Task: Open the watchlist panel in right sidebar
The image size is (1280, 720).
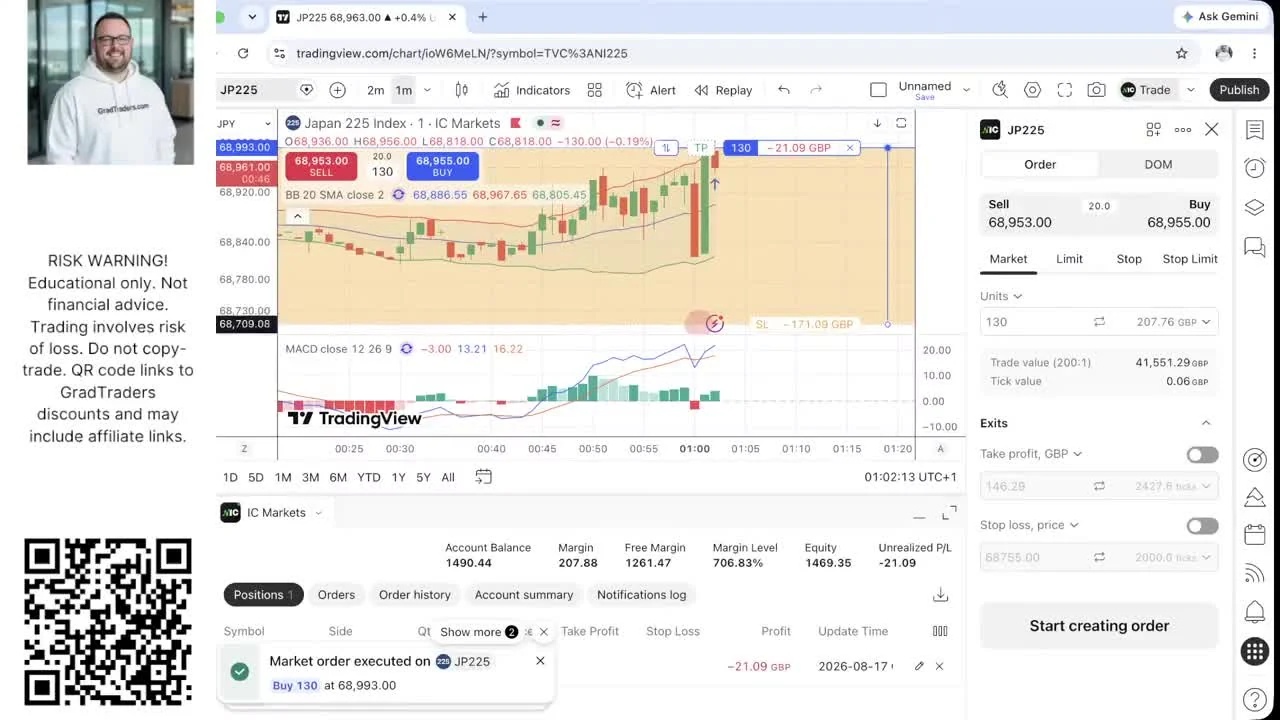Action: pos(1255,129)
